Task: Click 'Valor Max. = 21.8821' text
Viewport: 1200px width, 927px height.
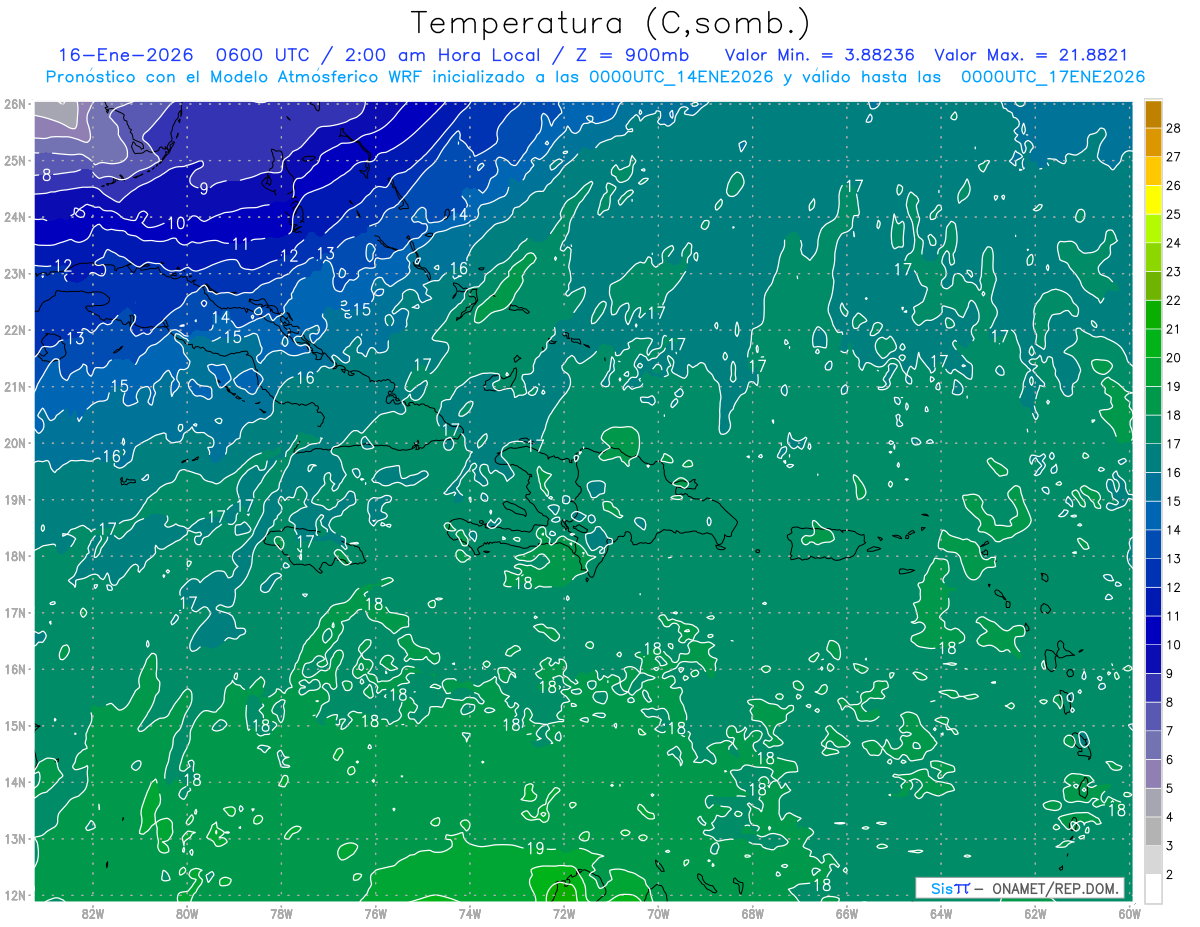Action: [x=1030, y=56]
